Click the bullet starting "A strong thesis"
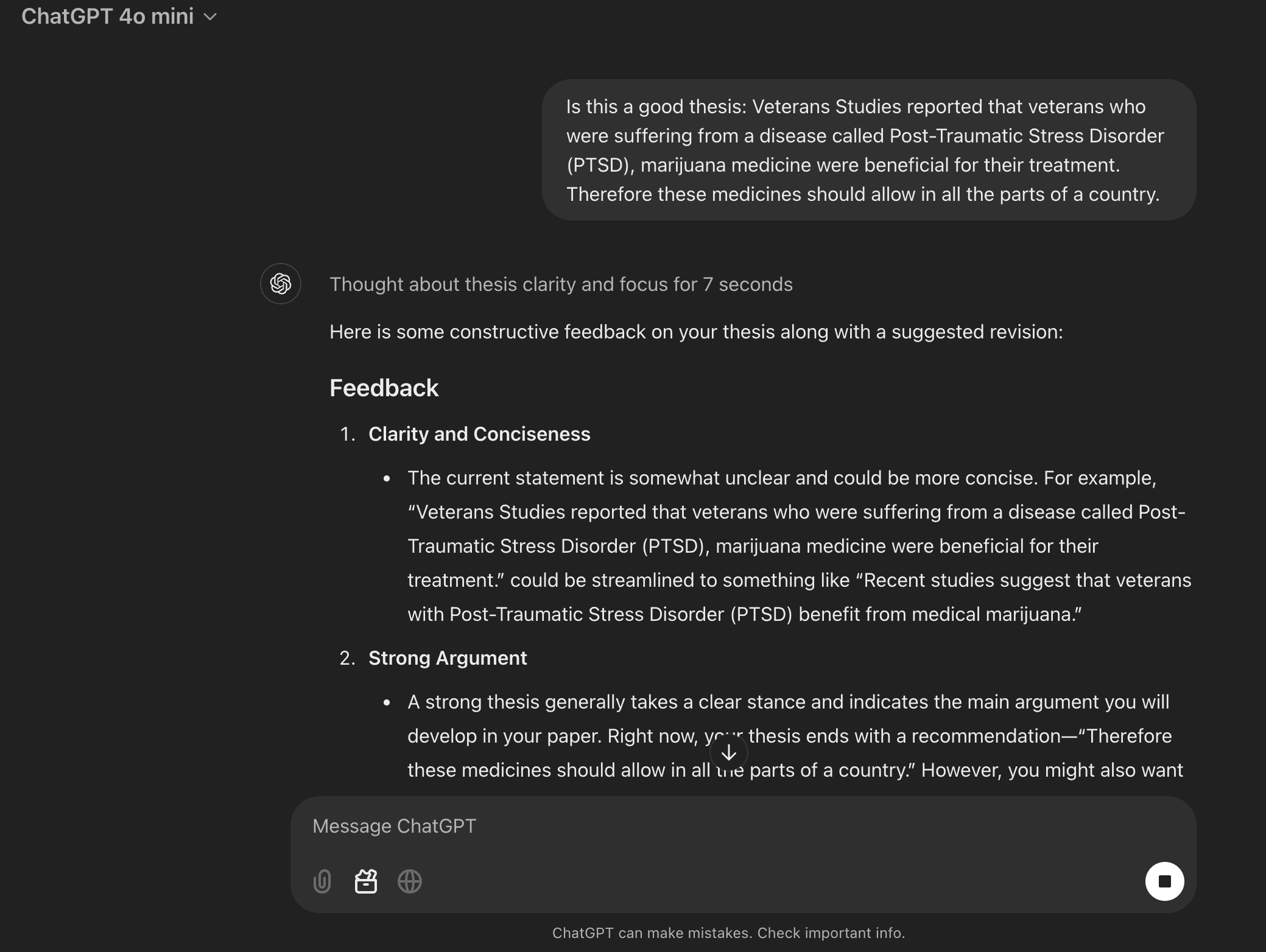1266x952 pixels. (x=787, y=702)
